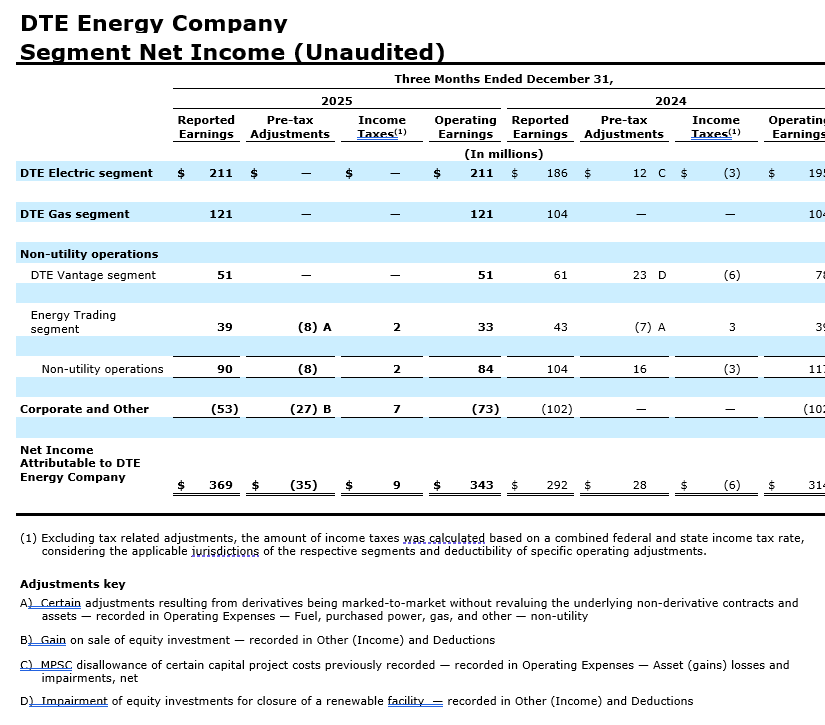This screenshot has width=825, height=725.
Task: Click the "Corporate and Other" row label
Action: (x=84, y=409)
